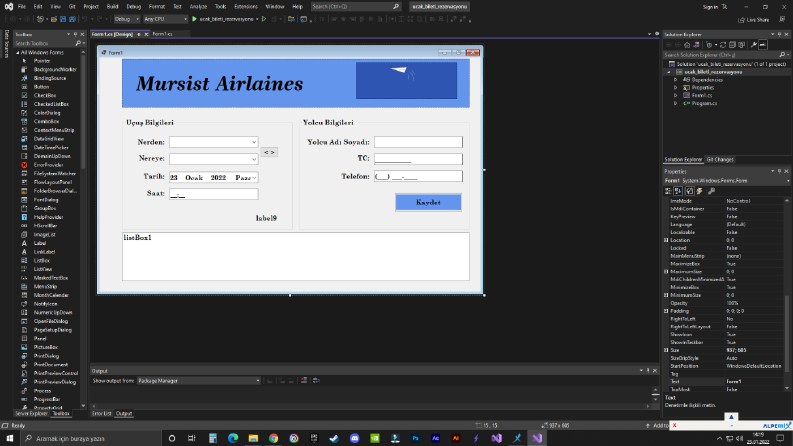Expand Form1.cs node in Solution Explorer
The width and height of the screenshot is (793, 446).
tap(676, 96)
